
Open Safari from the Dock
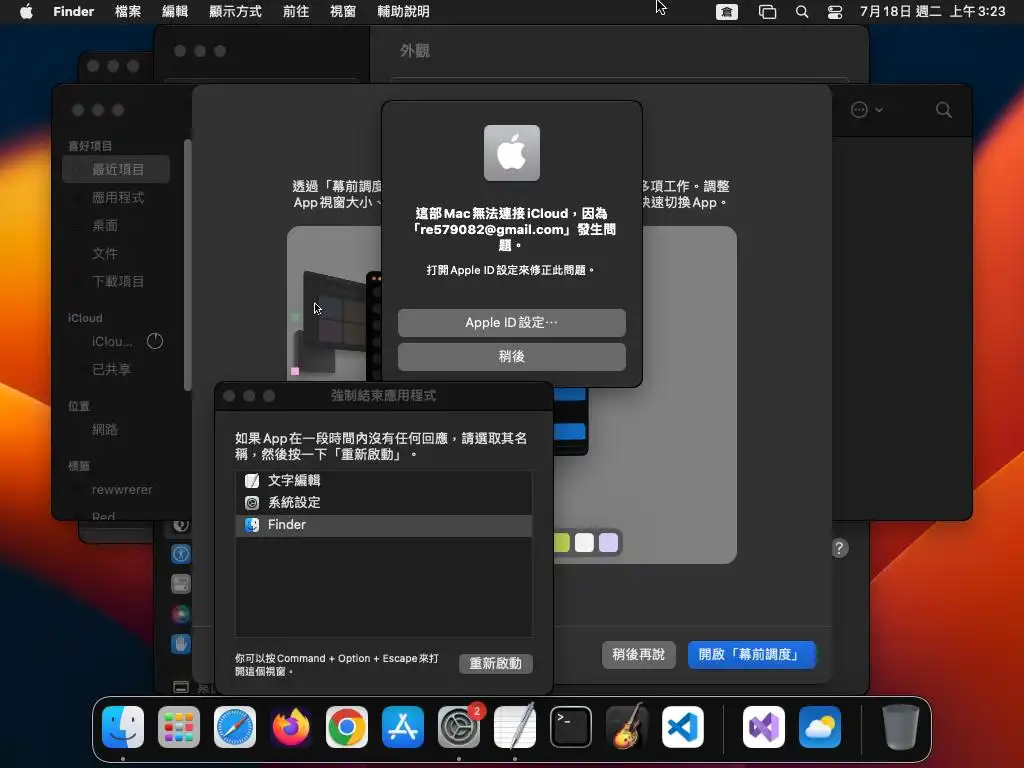coord(235,727)
